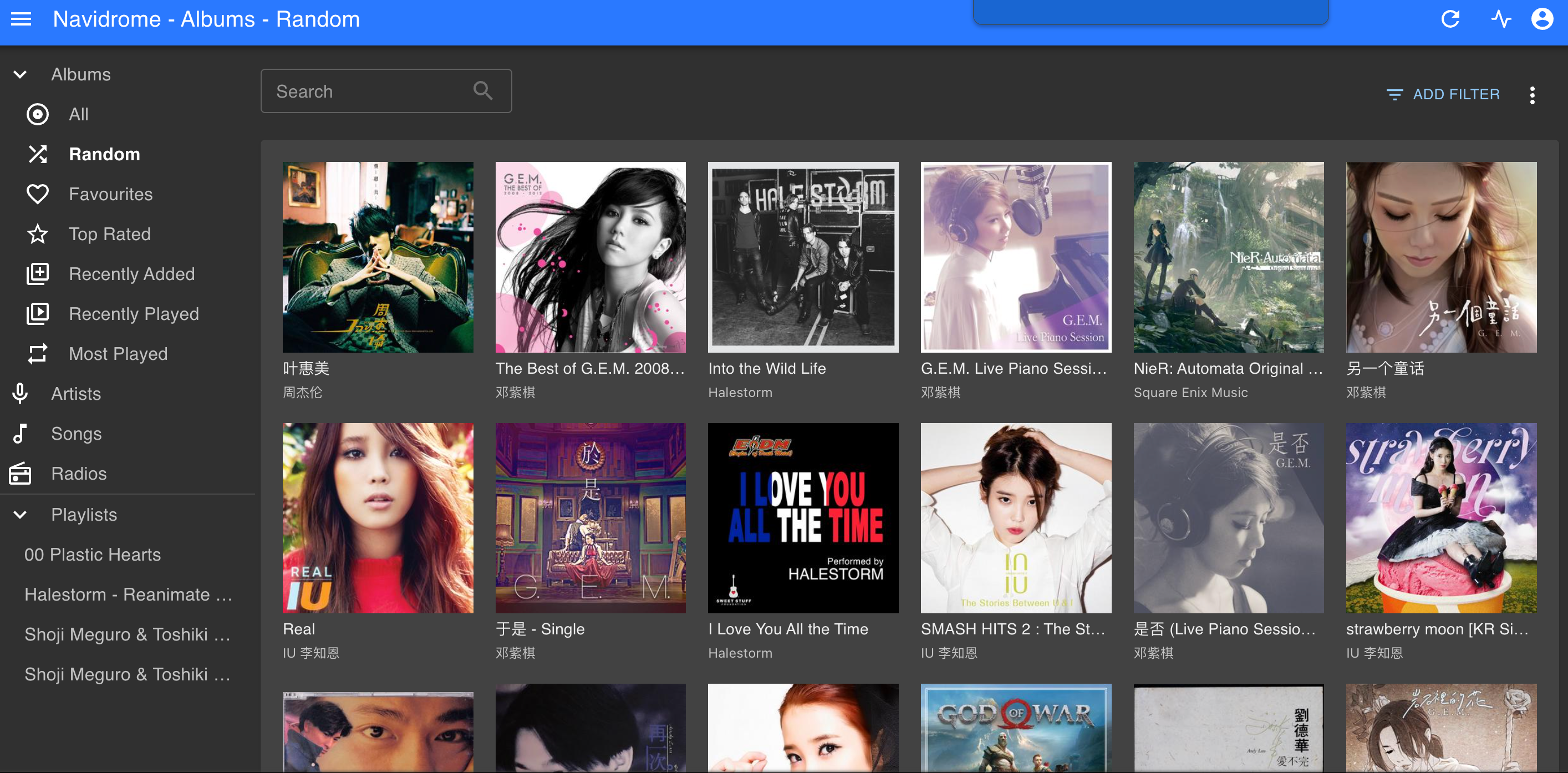
Task: Open the activity pulse icon
Action: [1500, 19]
